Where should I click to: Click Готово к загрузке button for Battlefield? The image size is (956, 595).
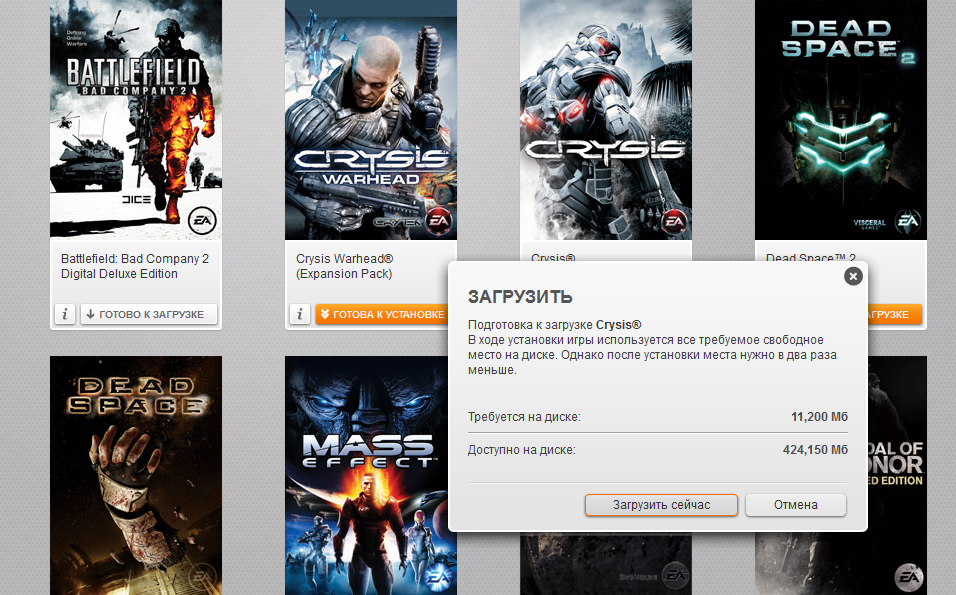click(149, 314)
